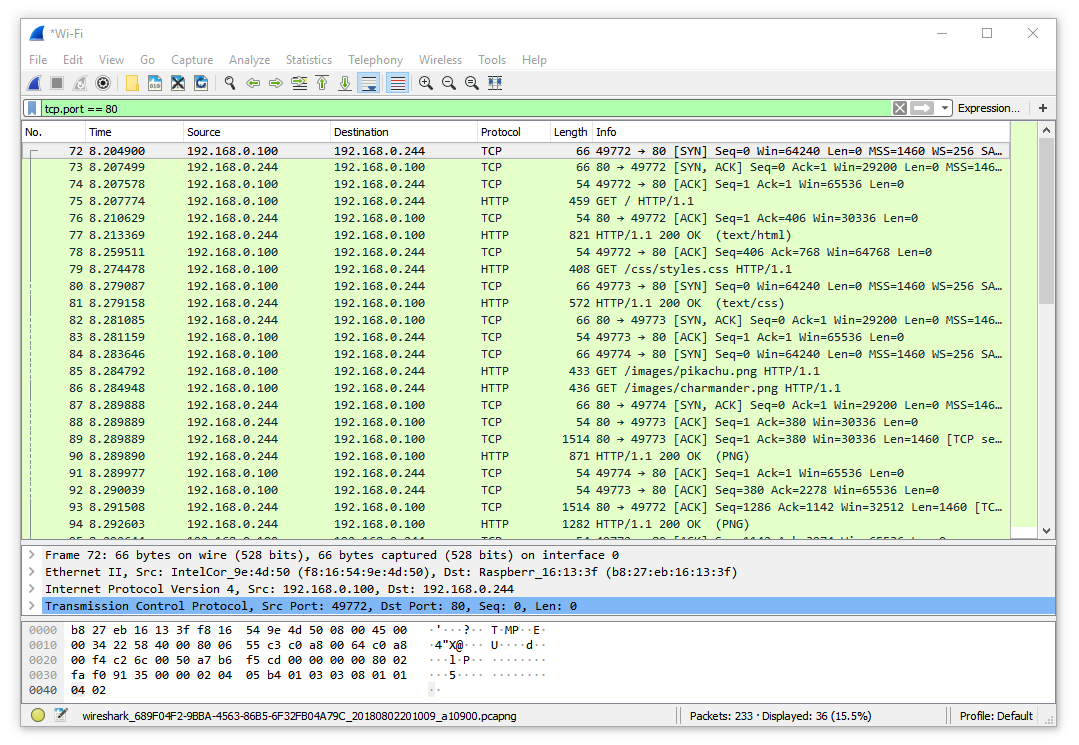Open capture options gear icon
The width and height of the screenshot is (1079, 745).
point(102,83)
